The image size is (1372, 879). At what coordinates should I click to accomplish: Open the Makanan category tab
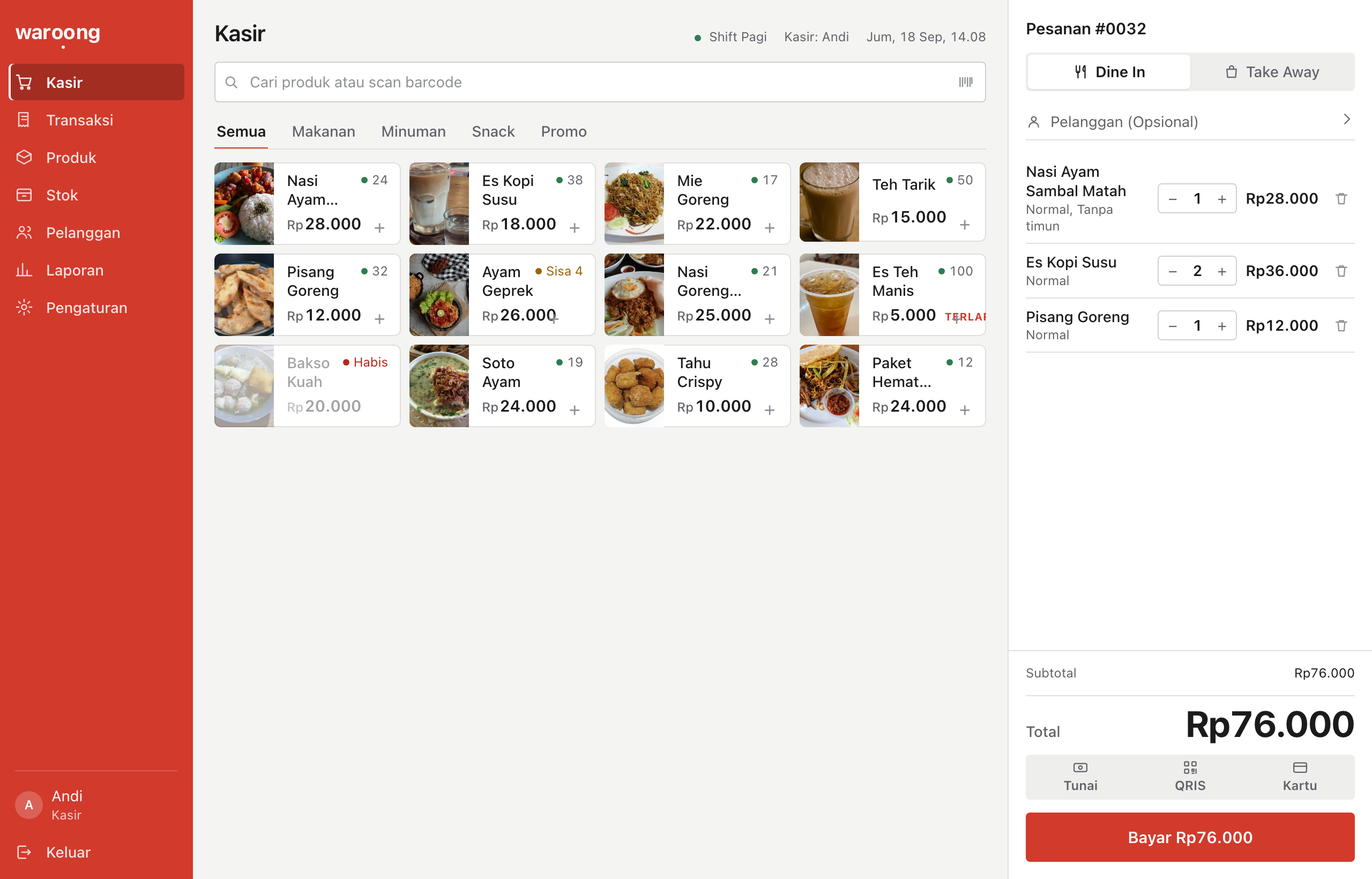pyautogui.click(x=324, y=132)
